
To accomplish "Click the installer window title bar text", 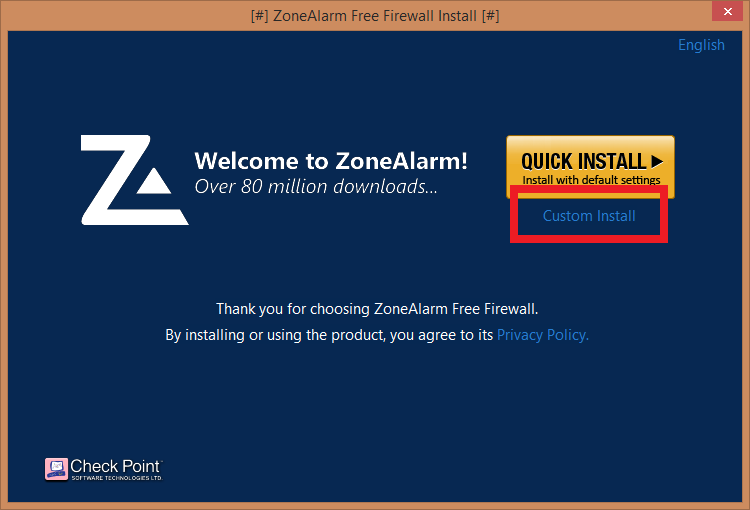I will point(375,16).
